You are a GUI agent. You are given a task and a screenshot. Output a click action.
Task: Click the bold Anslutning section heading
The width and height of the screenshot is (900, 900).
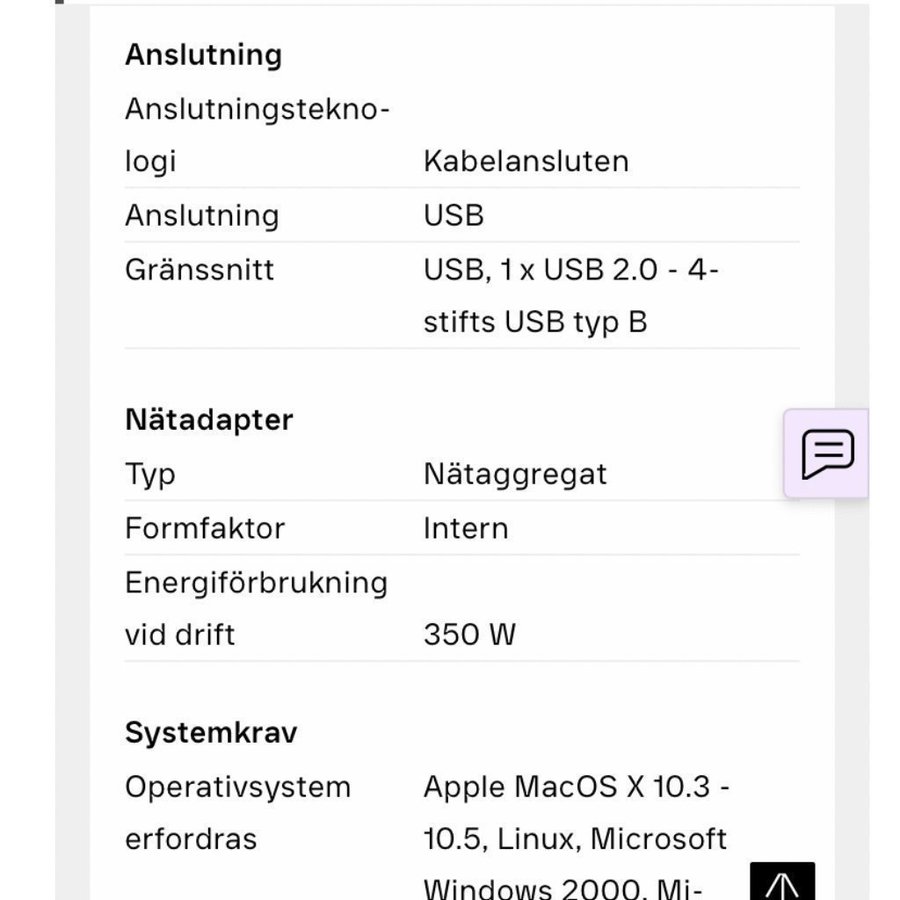pyautogui.click(x=203, y=55)
